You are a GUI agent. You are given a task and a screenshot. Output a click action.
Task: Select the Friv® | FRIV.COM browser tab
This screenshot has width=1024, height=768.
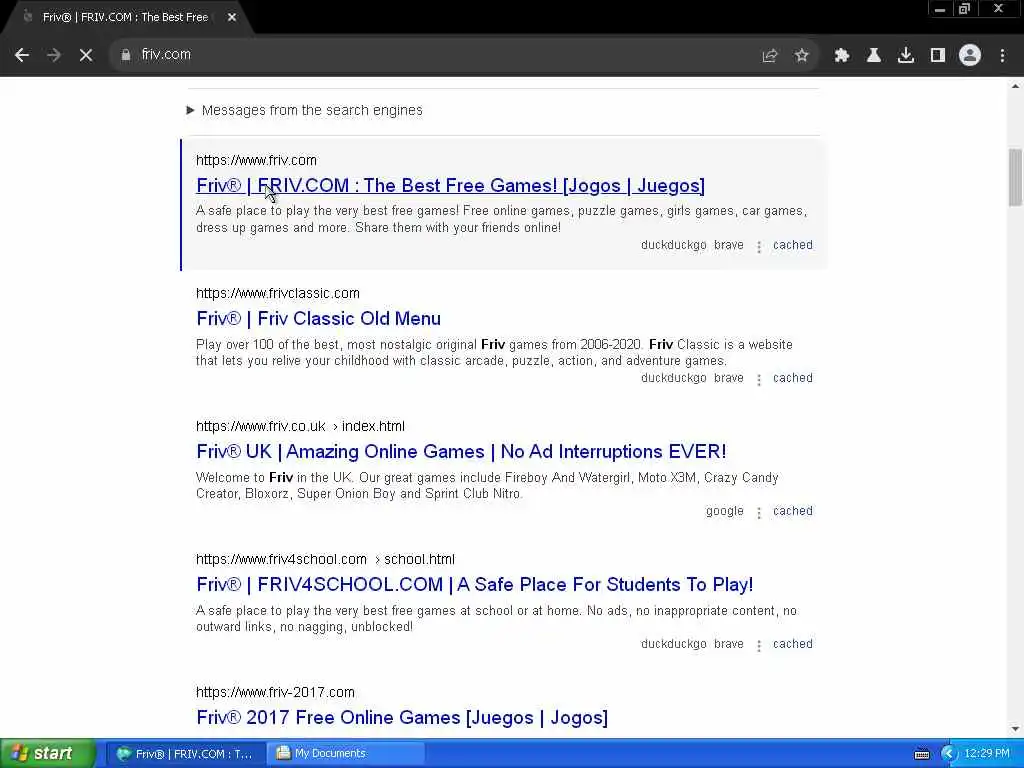point(124,17)
